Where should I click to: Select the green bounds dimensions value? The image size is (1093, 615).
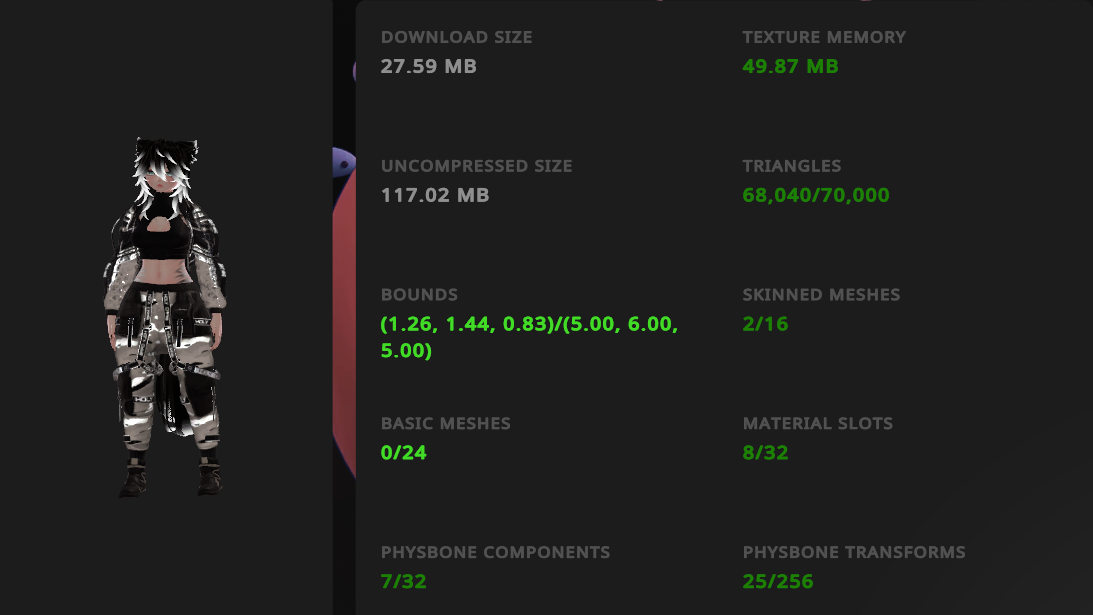point(529,338)
